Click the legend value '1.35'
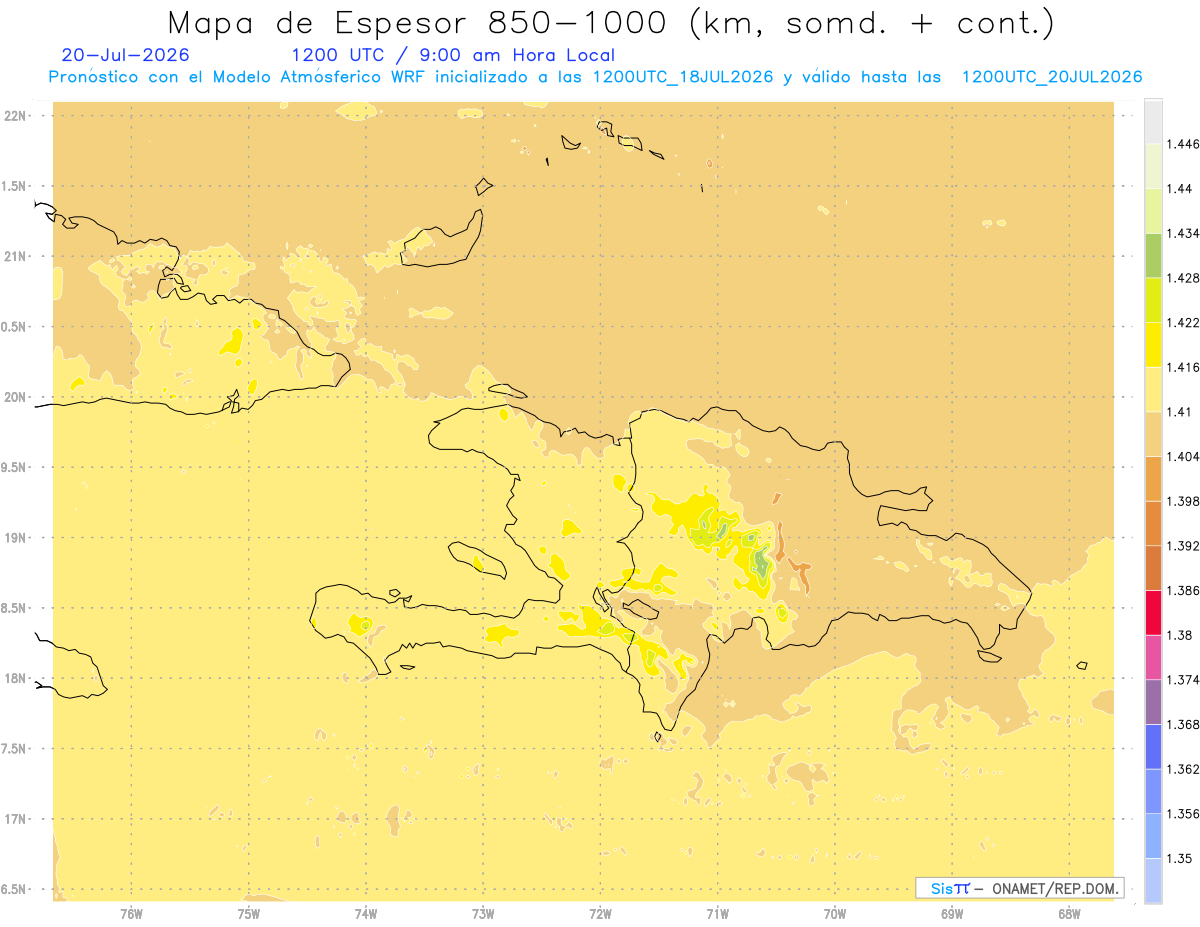The height and width of the screenshot is (927, 1200). (1179, 858)
